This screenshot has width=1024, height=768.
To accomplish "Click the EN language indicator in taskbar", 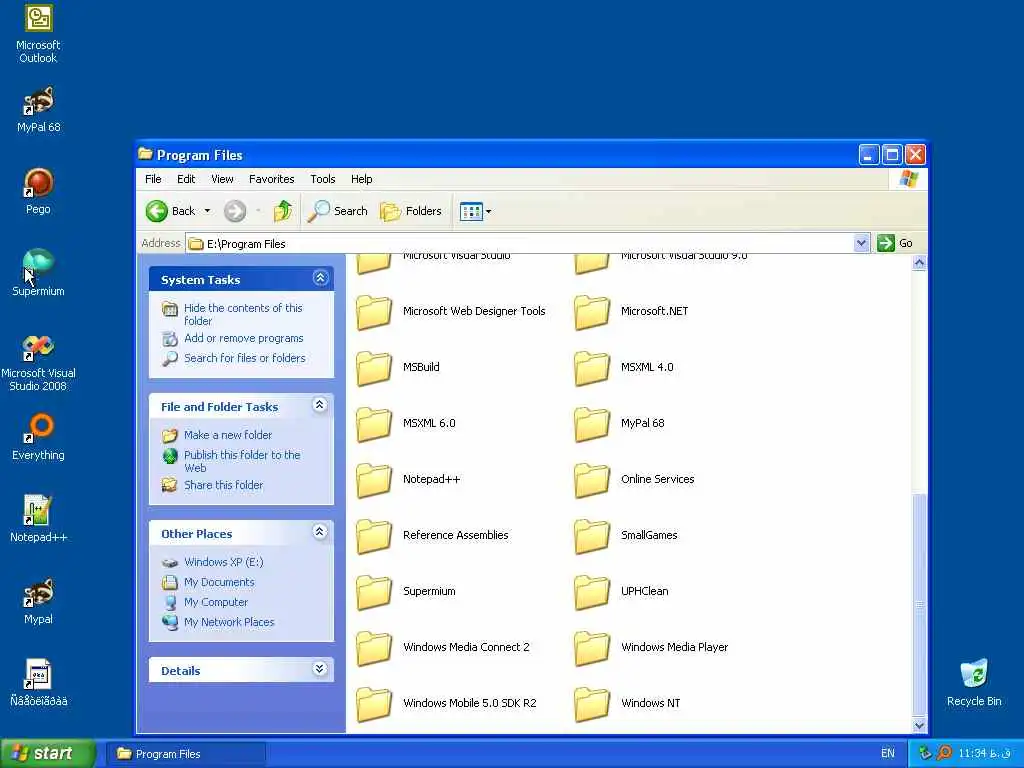I will pos(888,754).
